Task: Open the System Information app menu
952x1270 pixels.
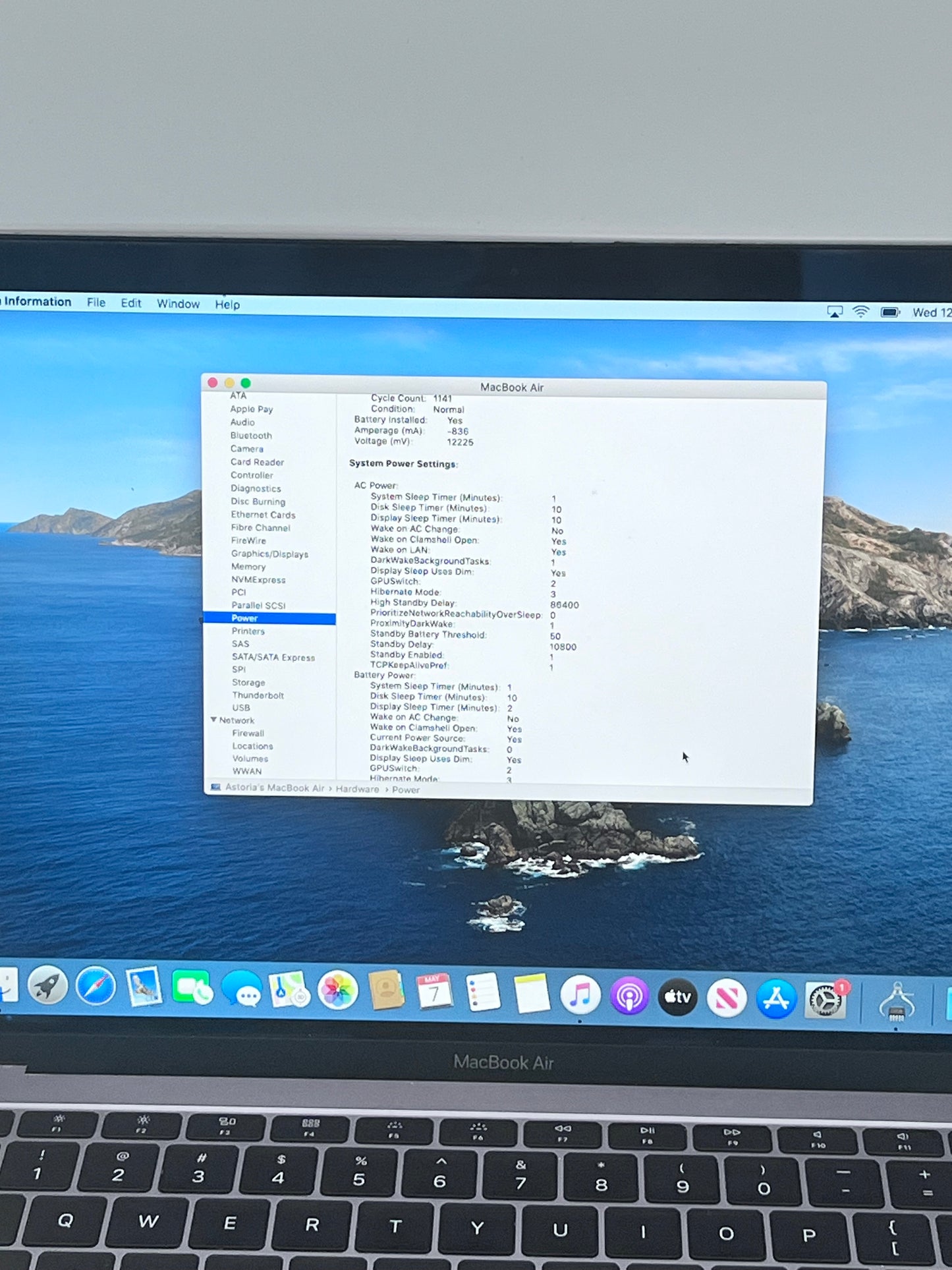Action: coord(37,302)
